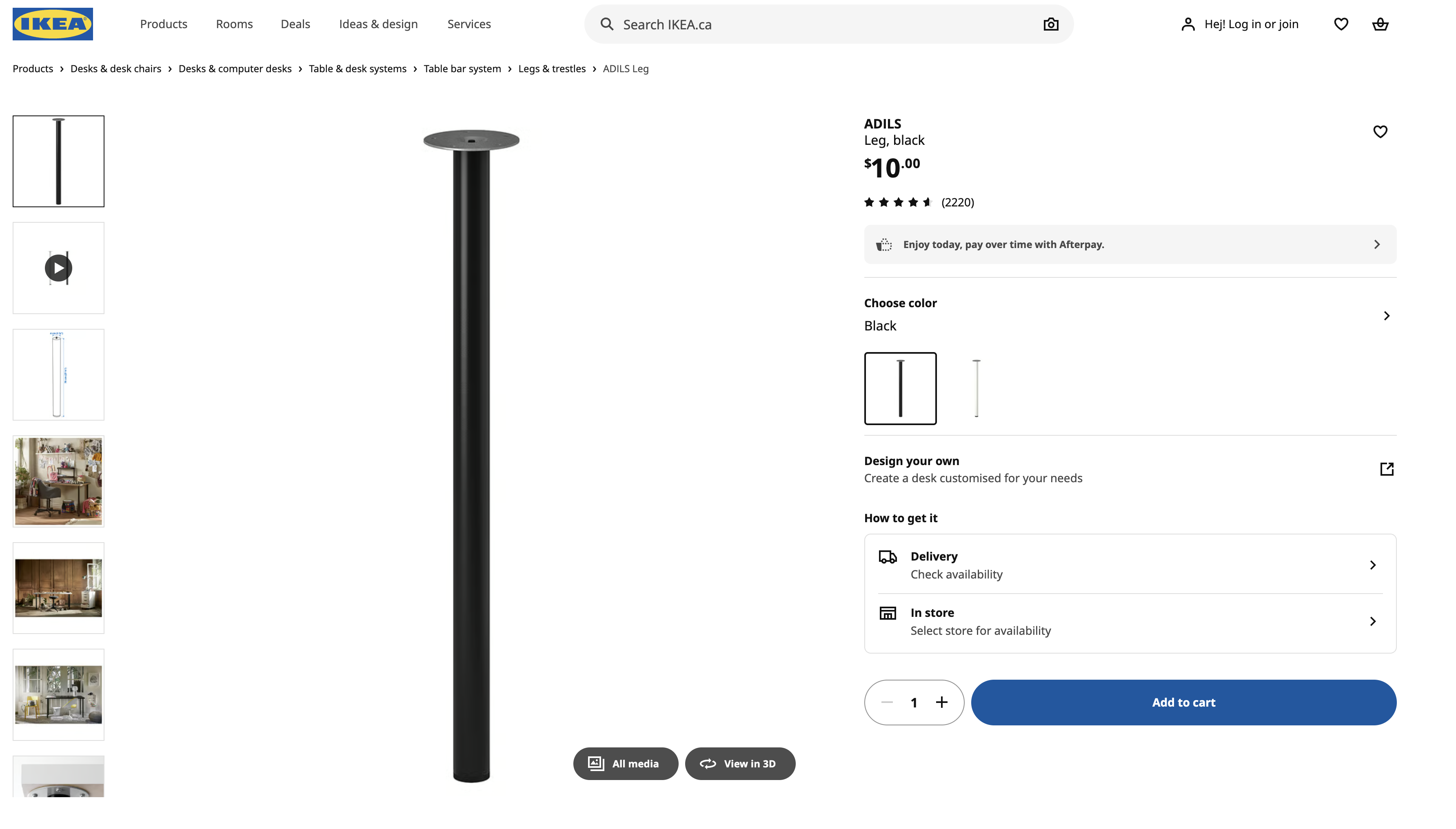Open Design your own external link icon
Image resolution: width=1456 pixels, height=829 pixels.
pos(1386,469)
